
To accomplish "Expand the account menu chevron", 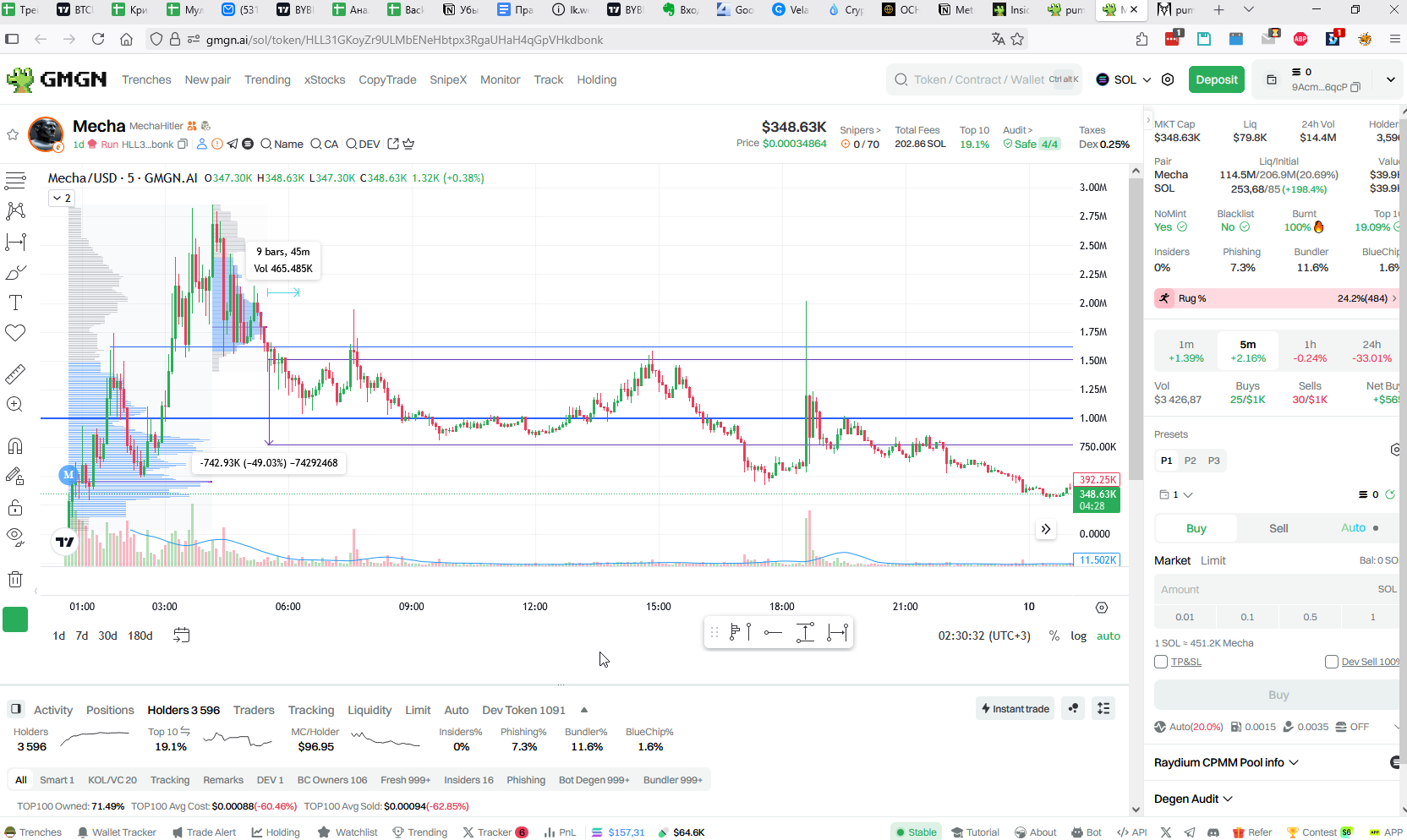I will pos(1390,79).
